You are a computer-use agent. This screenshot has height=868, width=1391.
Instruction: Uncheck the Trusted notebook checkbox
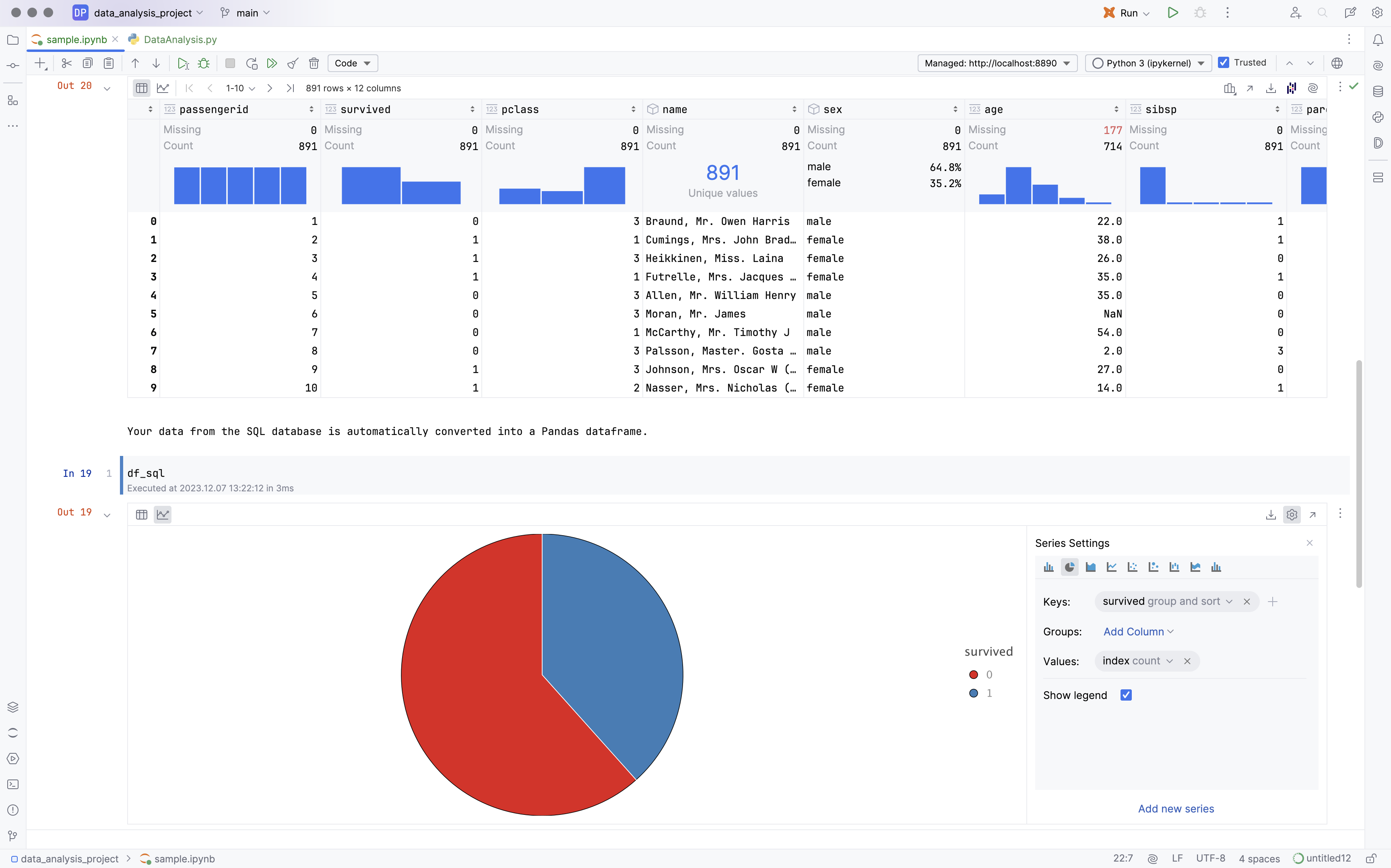point(1224,62)
